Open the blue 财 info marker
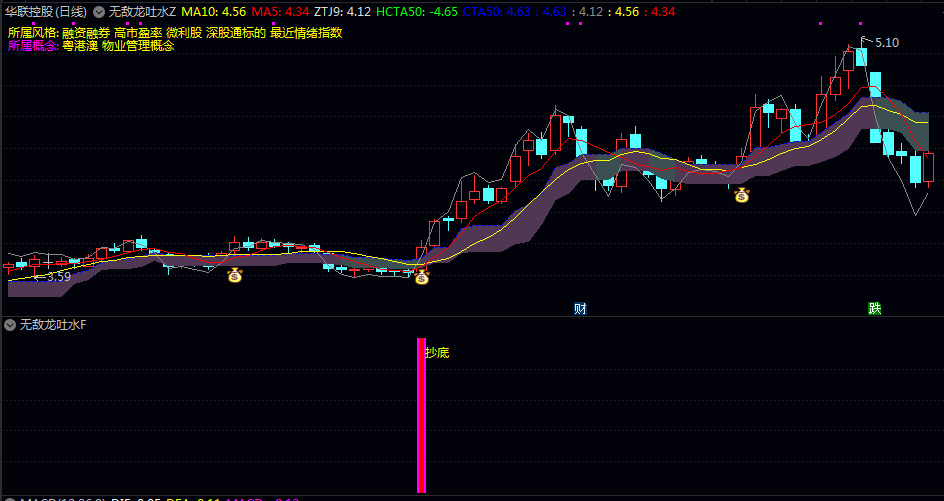This screenshot has height=501, width=944. pyautogui.click(x=580, y=309)
